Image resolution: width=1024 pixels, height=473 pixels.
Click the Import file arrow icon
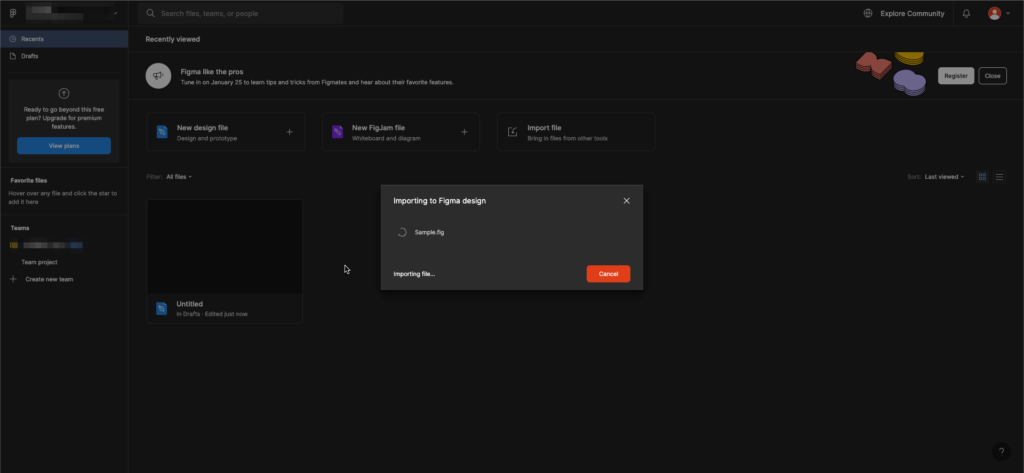[513, 132]
